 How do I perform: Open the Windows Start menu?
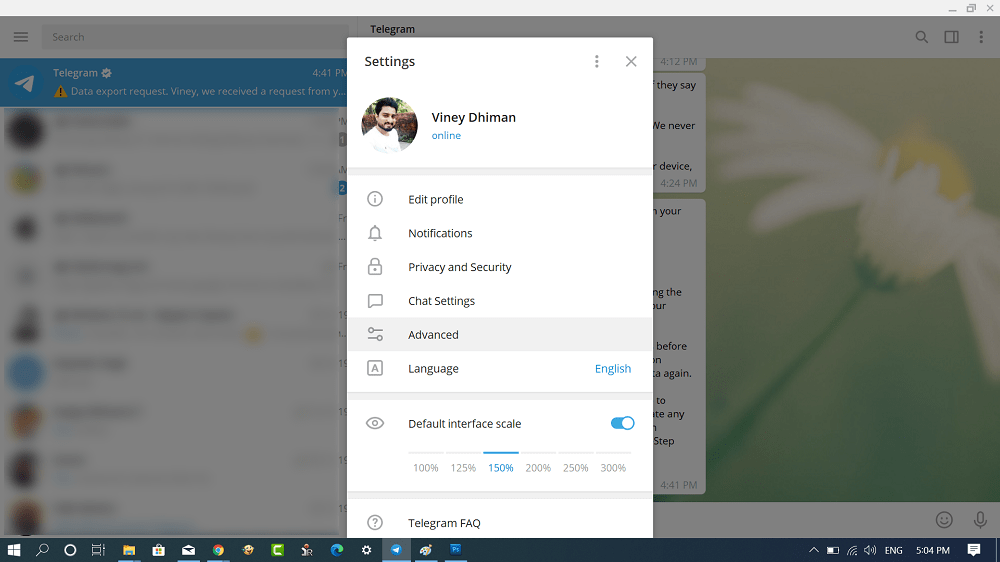coord(14,550)
